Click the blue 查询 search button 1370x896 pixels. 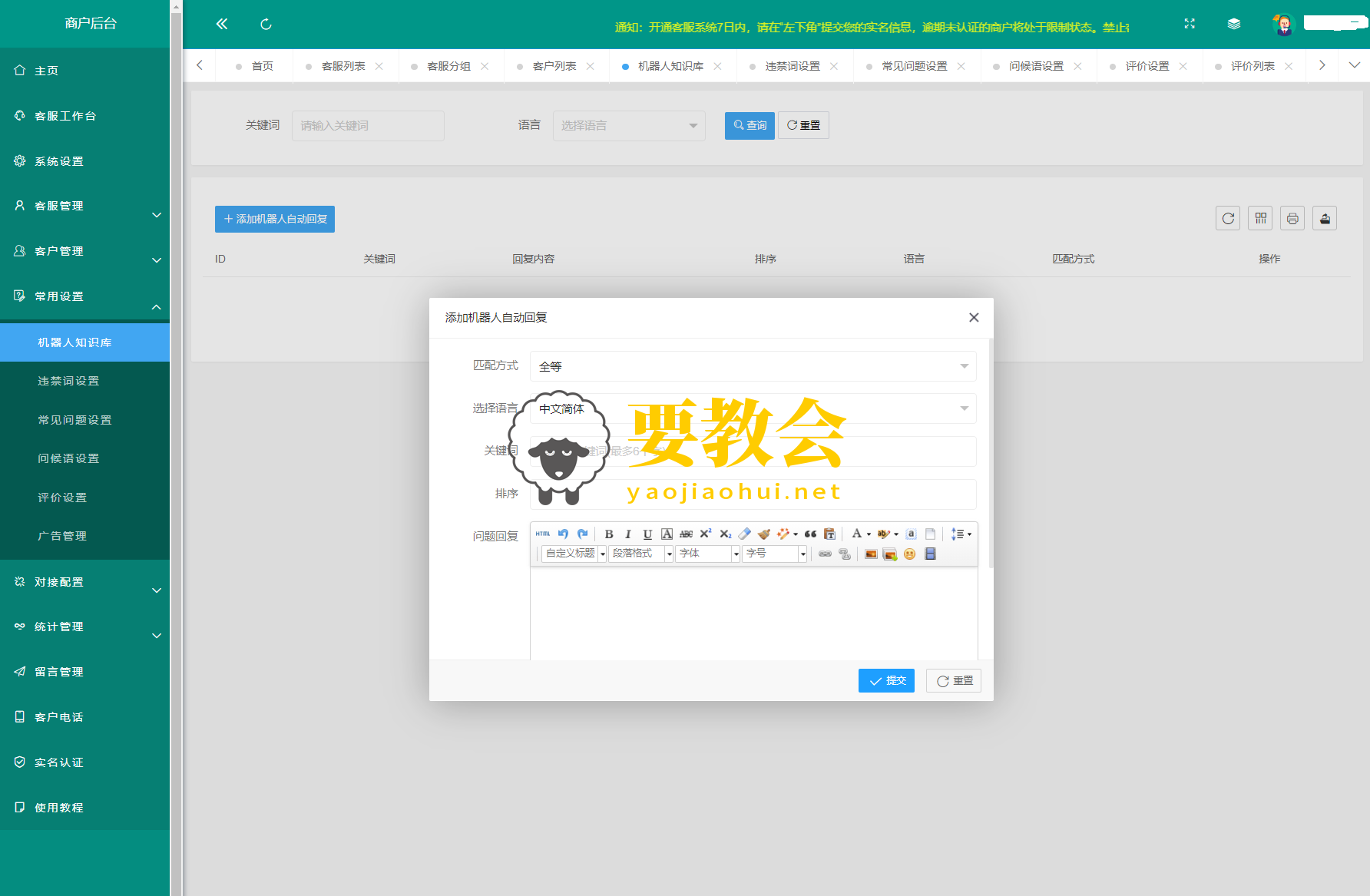coord(750,125)
